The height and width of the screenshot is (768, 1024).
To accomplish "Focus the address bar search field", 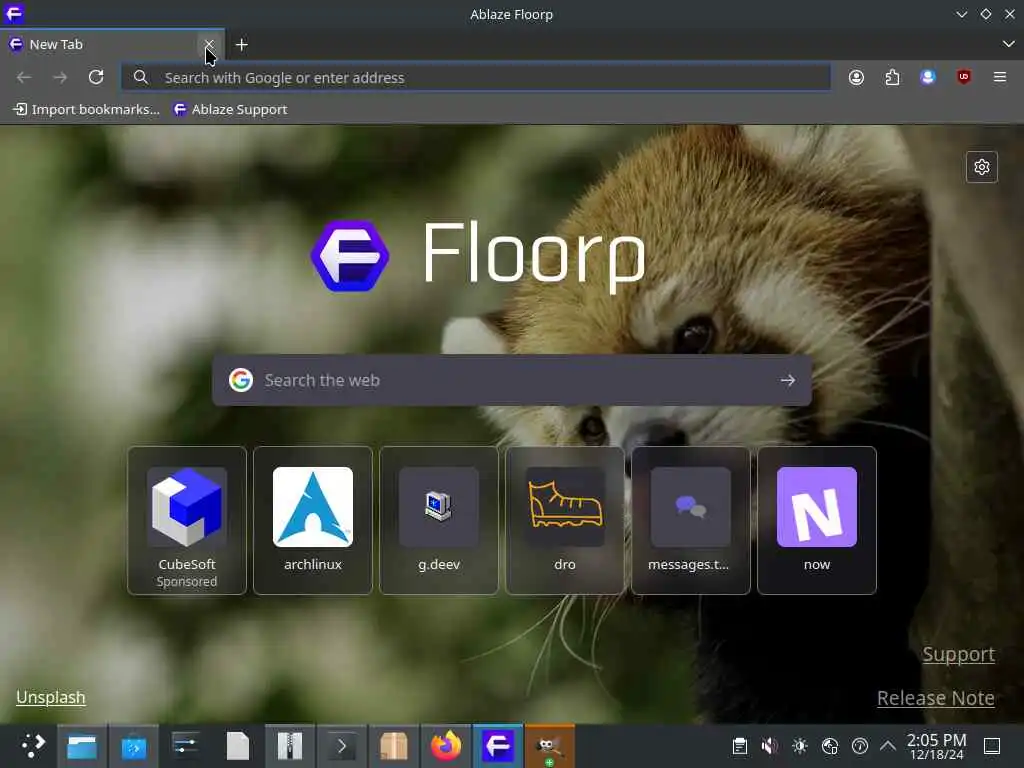I will [x=476, y=78].
